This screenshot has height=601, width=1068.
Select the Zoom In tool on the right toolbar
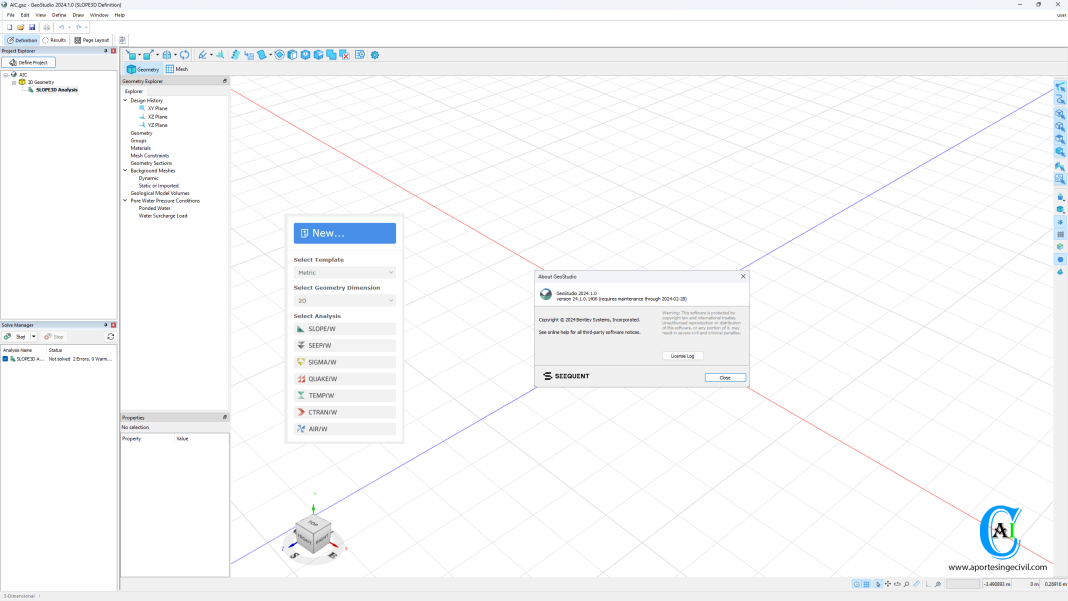1059,115
